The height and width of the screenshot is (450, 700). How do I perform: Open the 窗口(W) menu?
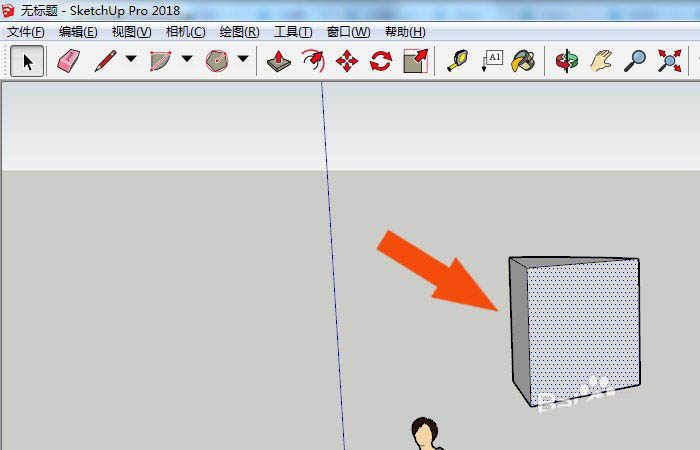coord(349,32)
